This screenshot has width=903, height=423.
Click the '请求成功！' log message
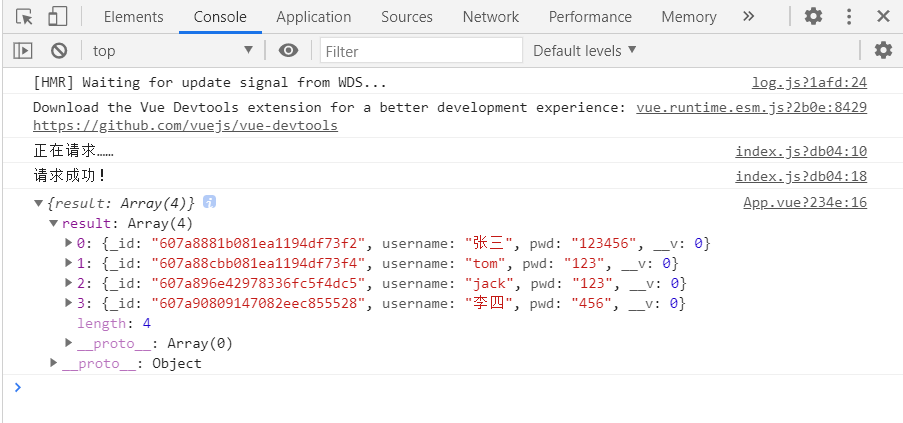click(70, 176)
